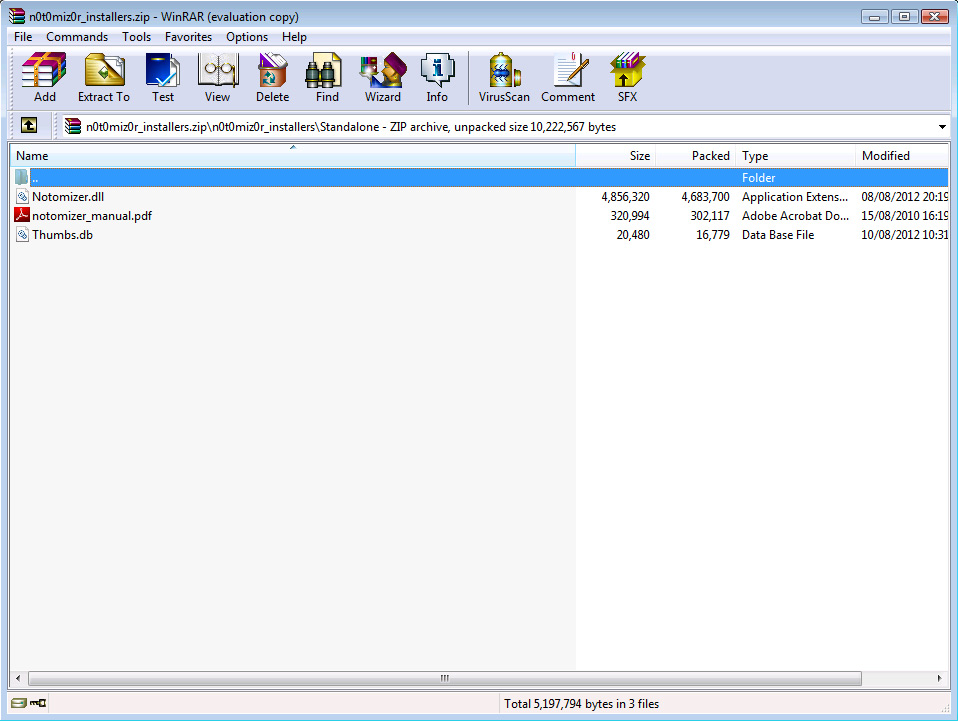Click the Notomizer.dll file icon
This screenshot has height=721, width=958.
pos(23,197)
